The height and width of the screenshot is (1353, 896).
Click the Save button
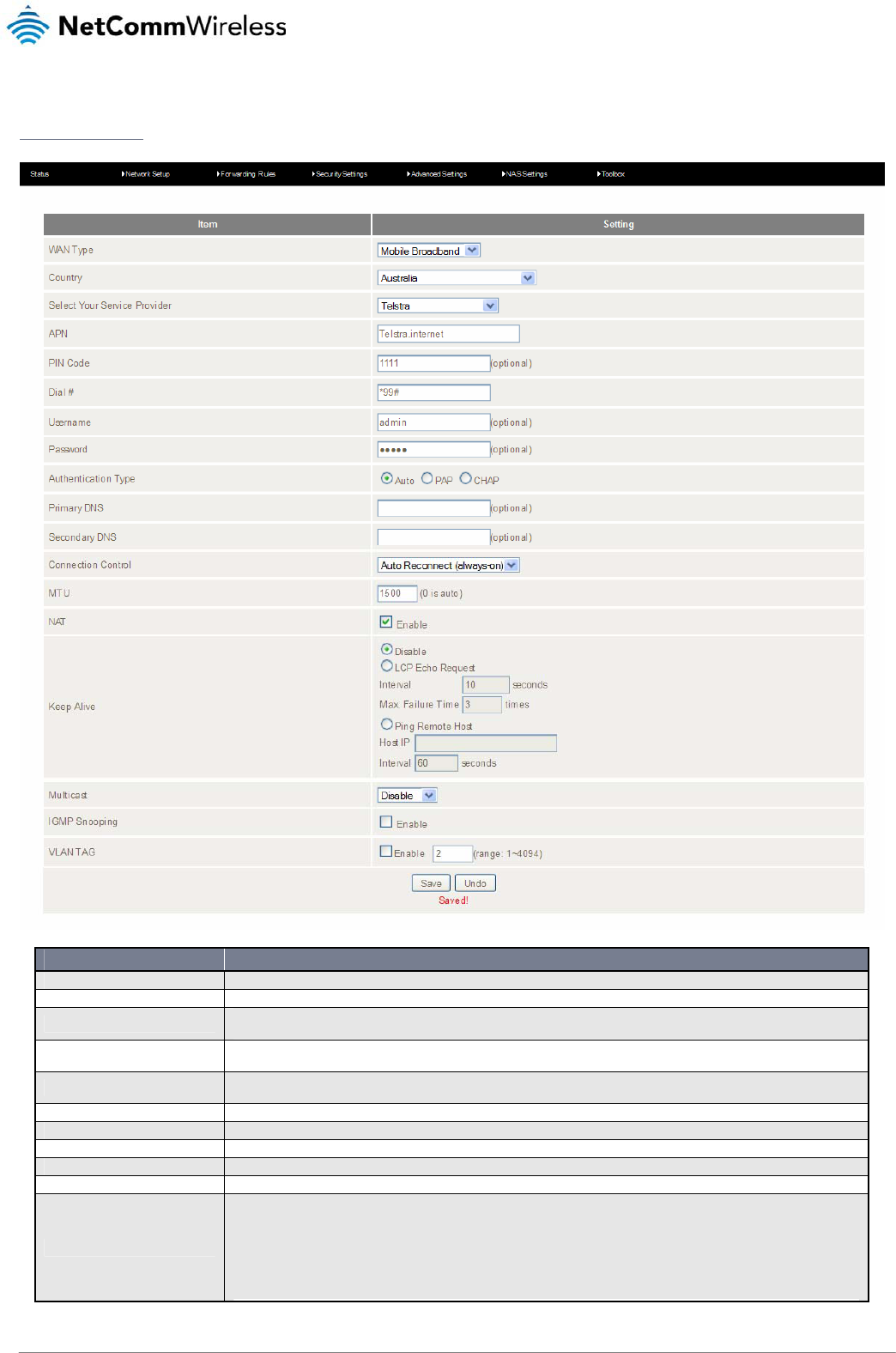(x=431, y=883)
